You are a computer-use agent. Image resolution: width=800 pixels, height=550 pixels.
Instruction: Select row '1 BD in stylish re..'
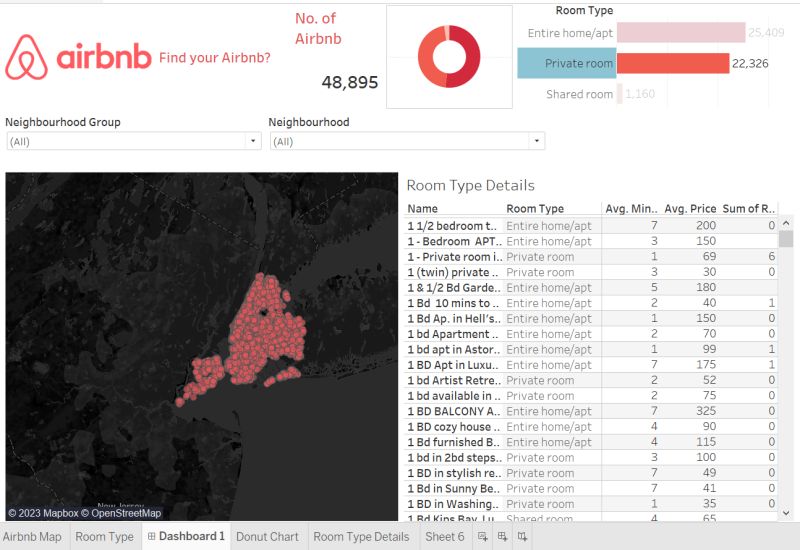(x=592, y=473)
